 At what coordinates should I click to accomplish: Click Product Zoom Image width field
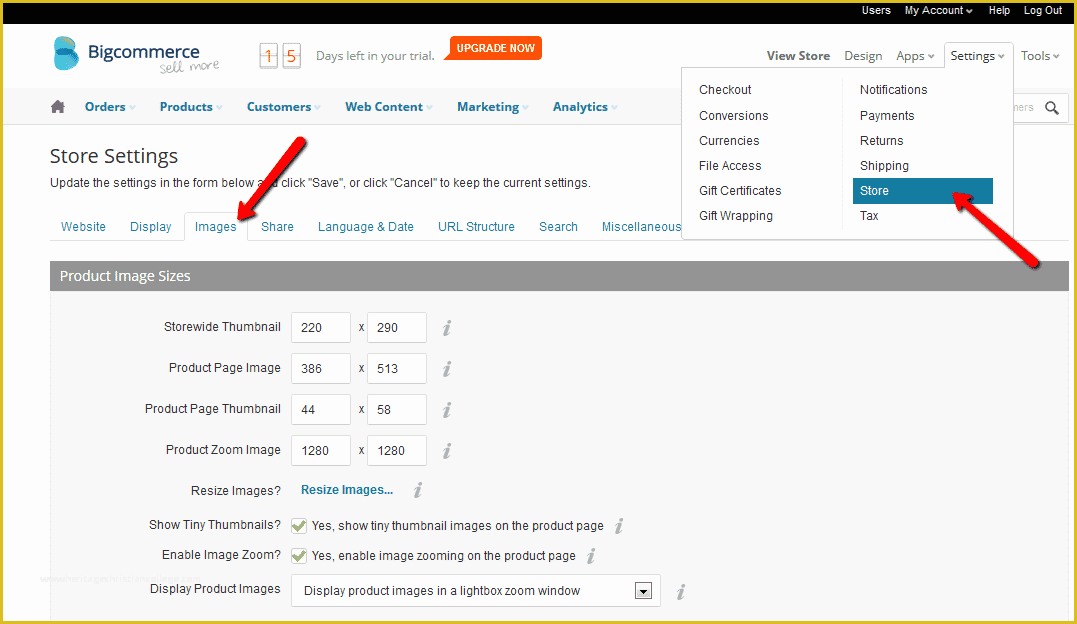pyautogui.click(x=321, y=451)
